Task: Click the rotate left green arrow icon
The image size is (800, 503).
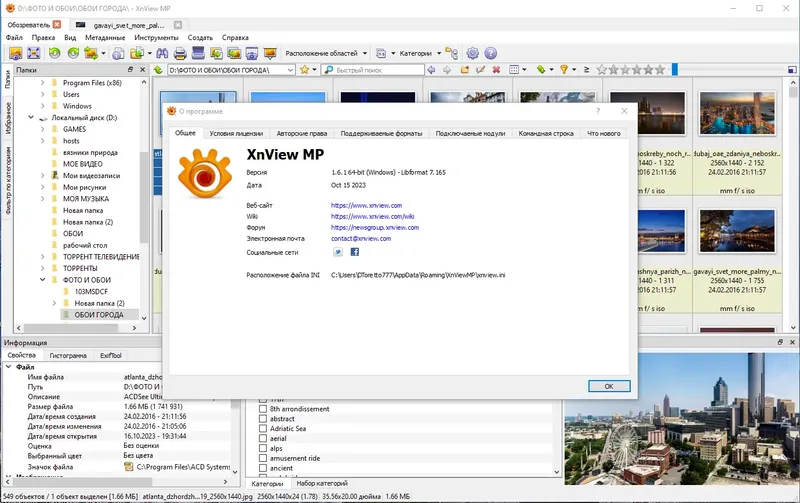Action: point(55,53)
